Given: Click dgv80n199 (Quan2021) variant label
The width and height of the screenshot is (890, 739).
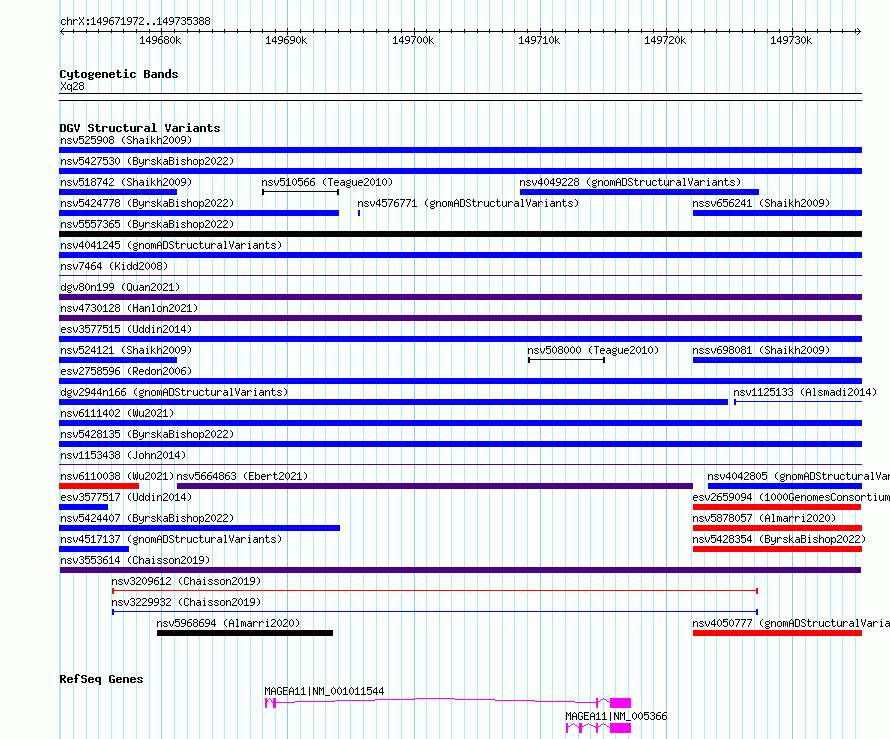Looking at the screenshot, I should point(120,287).
